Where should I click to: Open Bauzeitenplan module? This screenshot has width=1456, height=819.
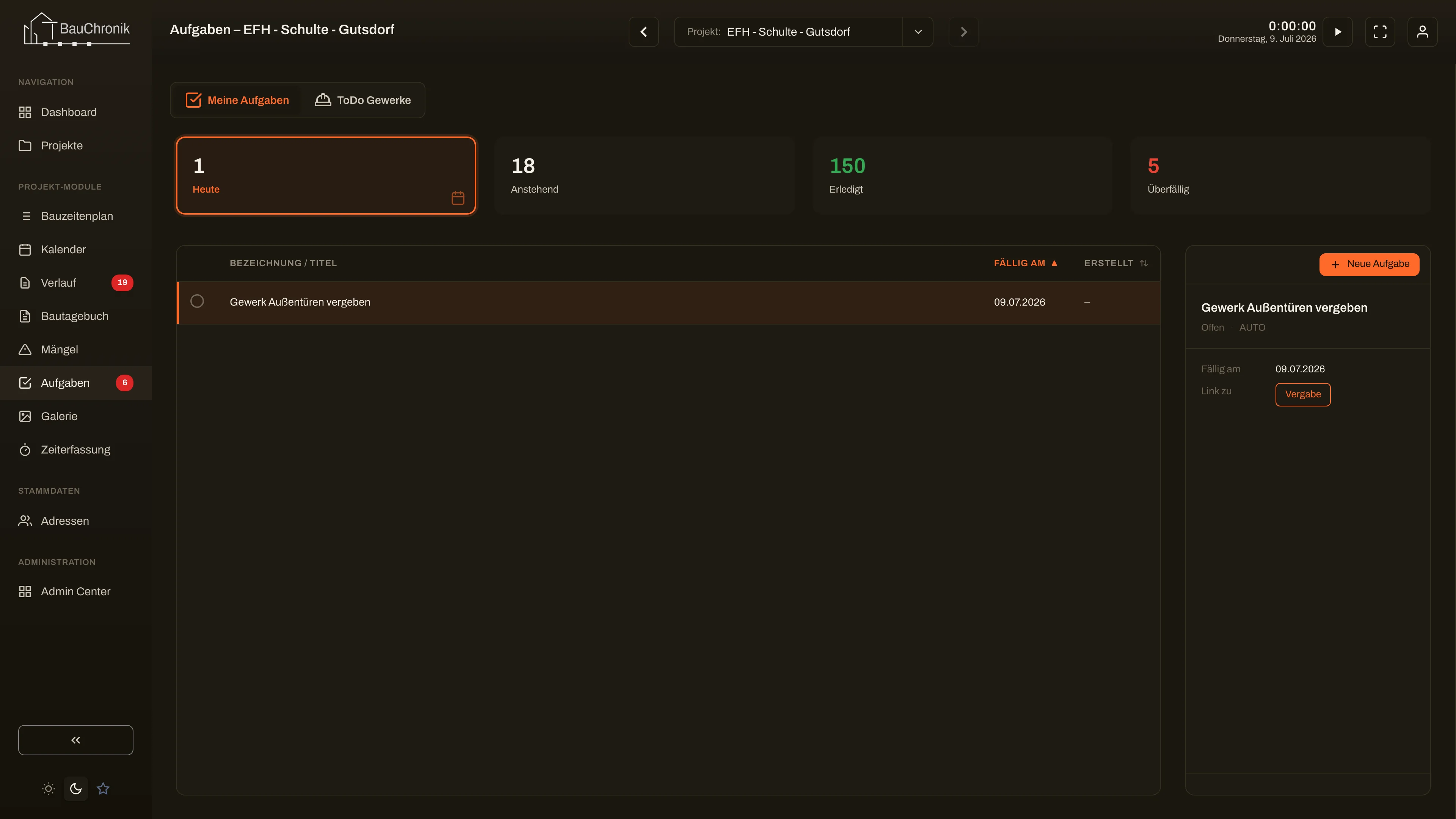click(76, 216)
